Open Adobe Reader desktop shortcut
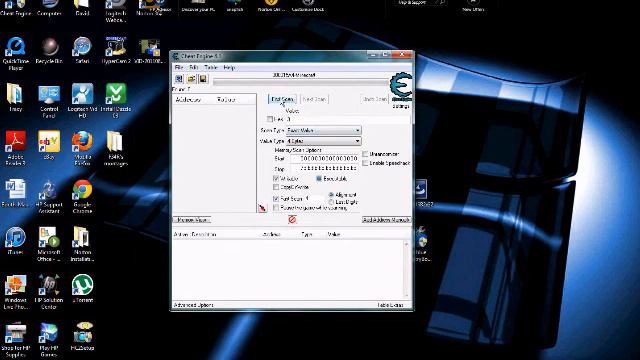Image resolution: width=640 pixels, height=360 pixels. [x=16, y=149]
